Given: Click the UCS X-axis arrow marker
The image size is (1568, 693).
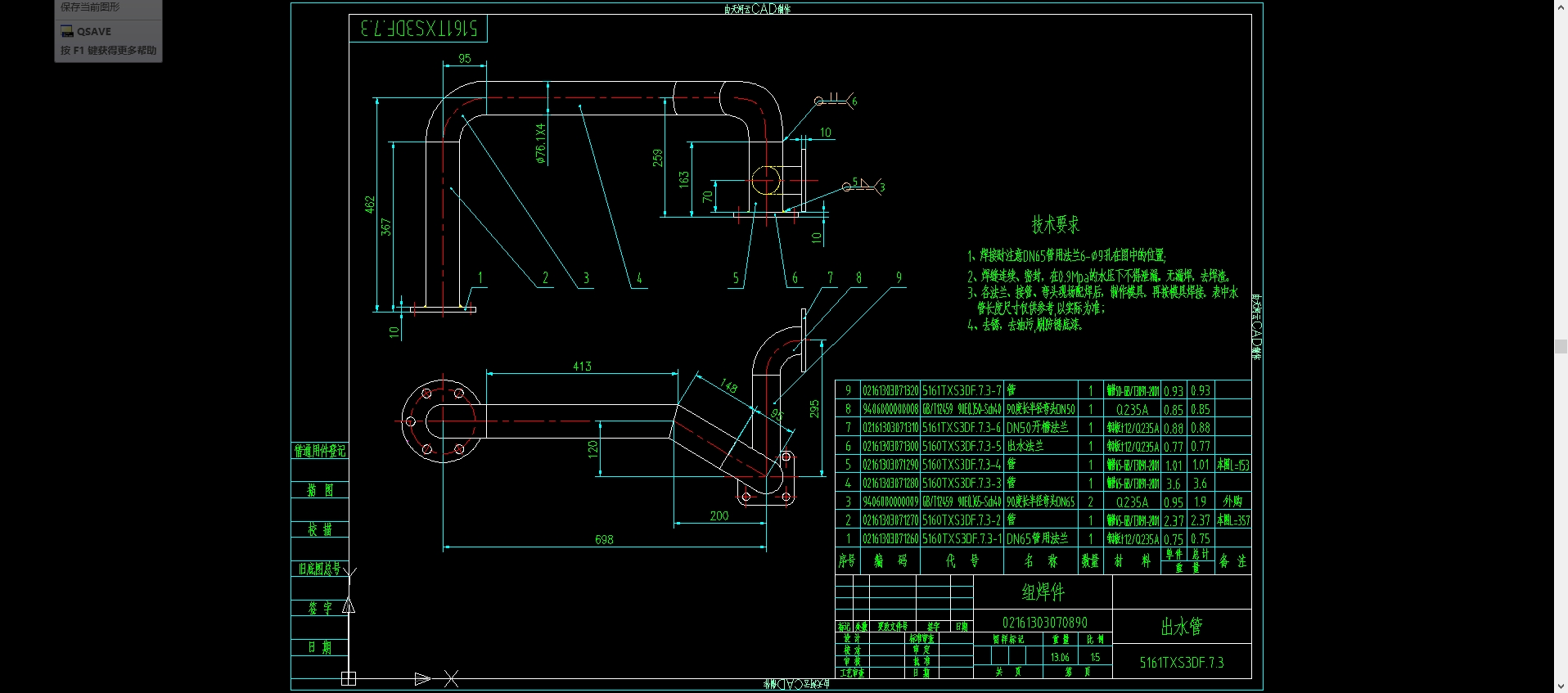Looking at the screenshot, I should click(422, 678).
